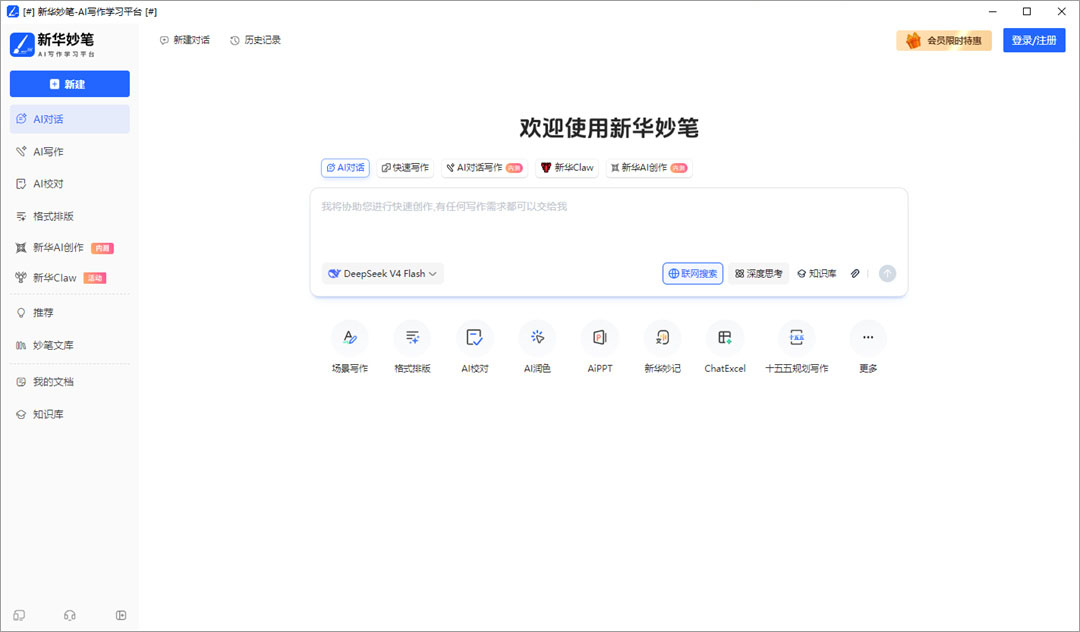Image resolution: width=1080 pixels, height=632 pixels.
Task: Expand the 更多 tools button
Action: click(868, 337)
